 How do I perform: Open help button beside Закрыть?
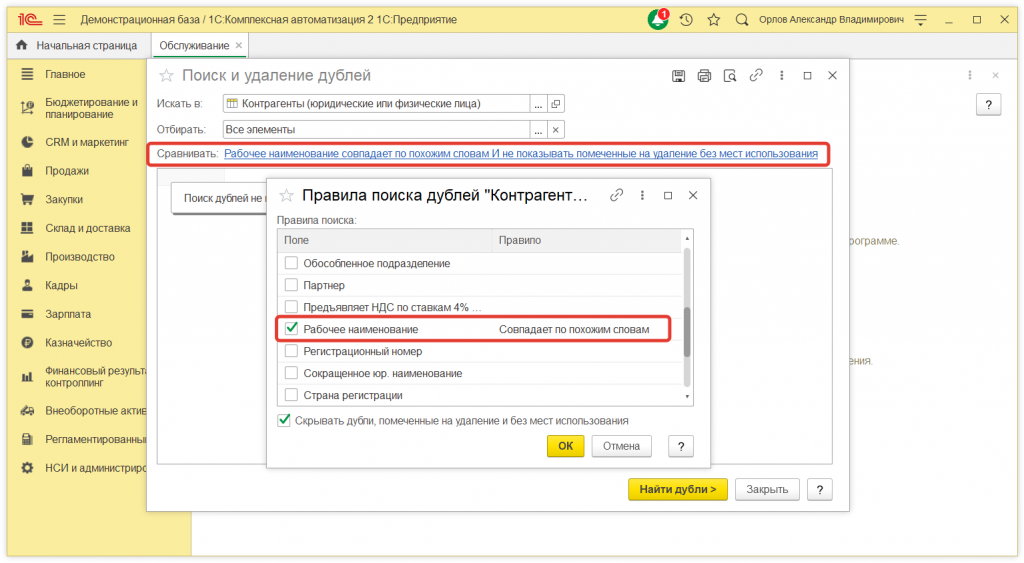point(820,489)
